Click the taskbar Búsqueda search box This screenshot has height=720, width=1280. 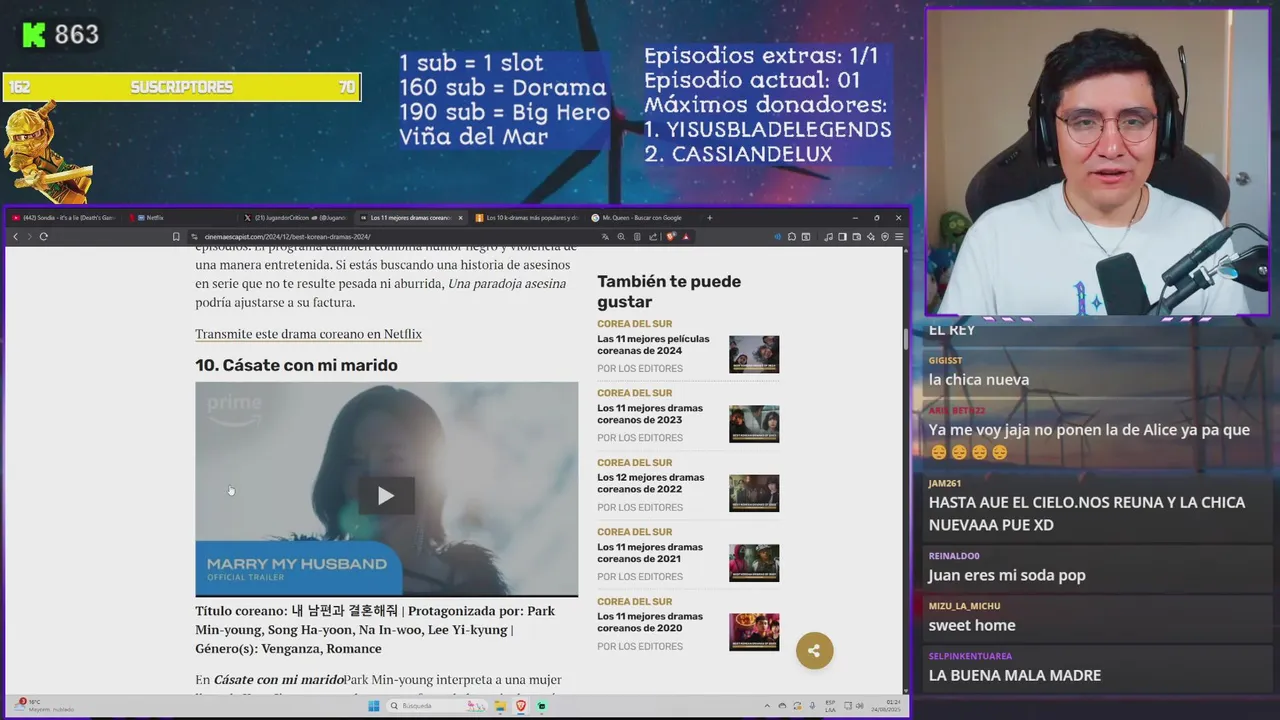tap(437, 706)
